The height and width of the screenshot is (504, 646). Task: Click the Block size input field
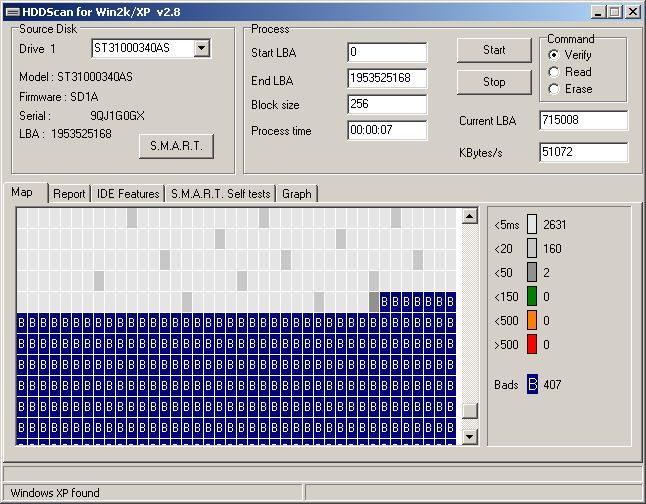pyautogui.click(x=387, y=104)
